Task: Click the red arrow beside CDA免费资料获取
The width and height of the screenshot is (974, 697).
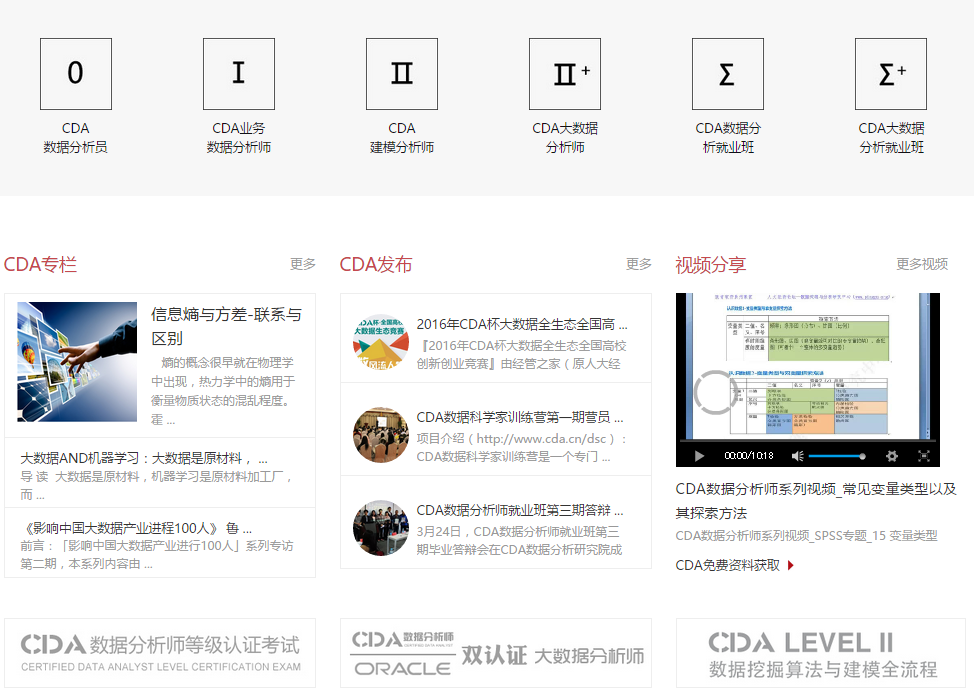Action: tap(791, 565)
